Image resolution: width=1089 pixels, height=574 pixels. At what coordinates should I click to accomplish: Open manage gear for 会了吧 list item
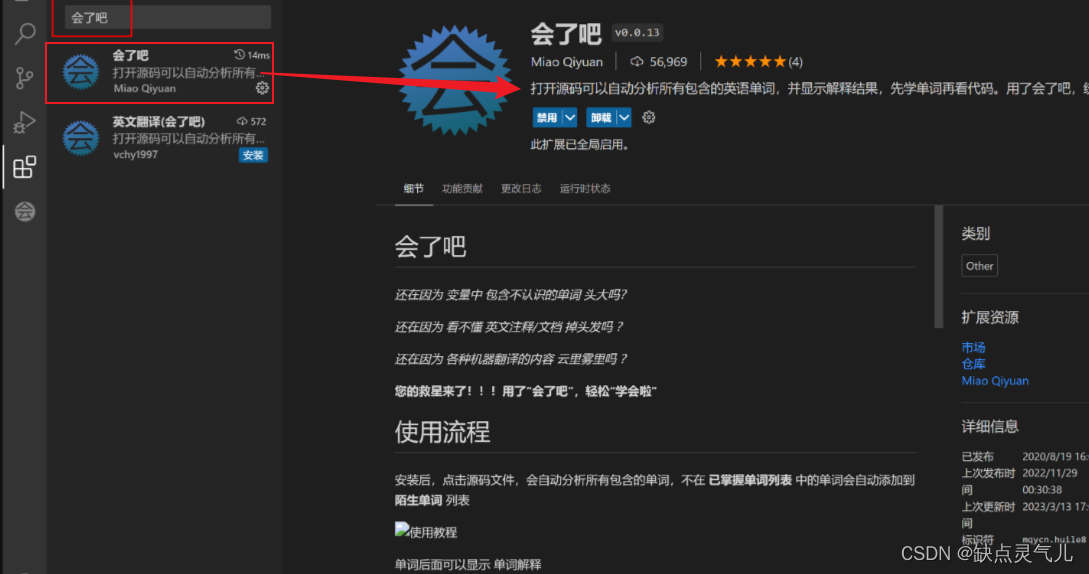click(262, 88)
